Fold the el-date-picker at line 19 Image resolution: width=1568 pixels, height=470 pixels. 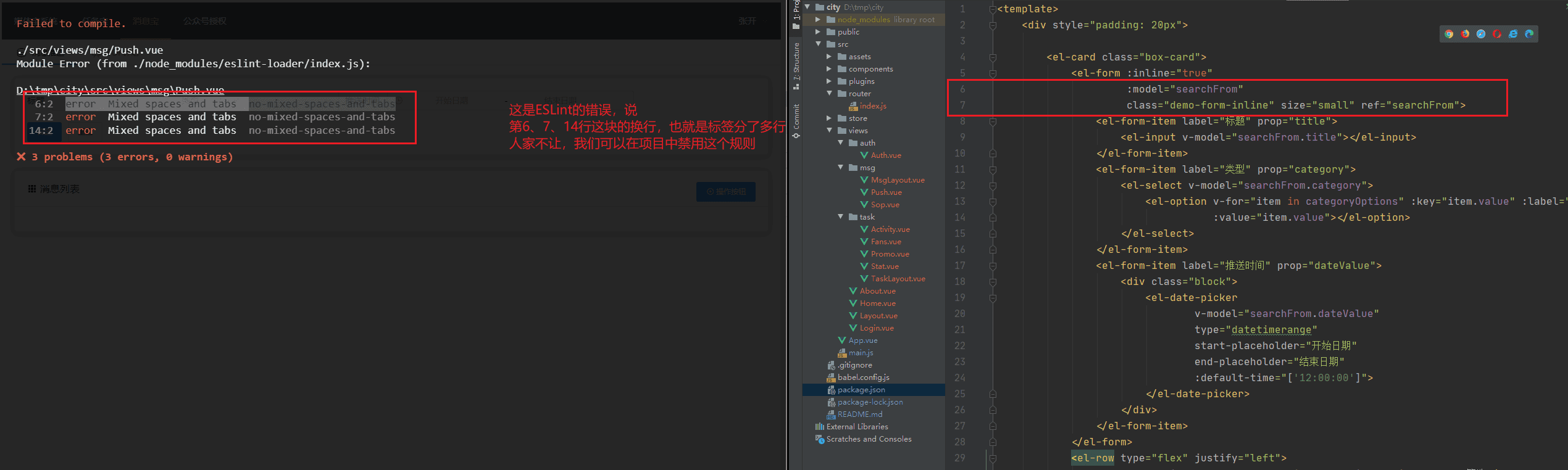[993, 298]
